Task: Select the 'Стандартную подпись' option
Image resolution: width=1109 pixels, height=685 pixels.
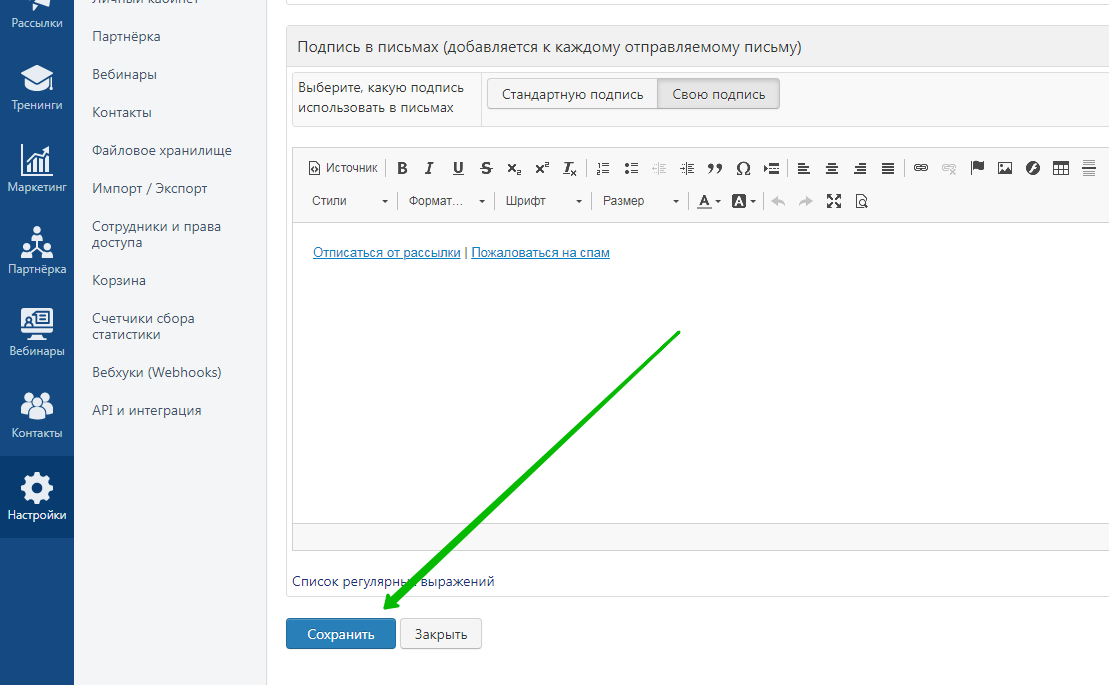Action: pyautogui.click(x=572, y=94)
